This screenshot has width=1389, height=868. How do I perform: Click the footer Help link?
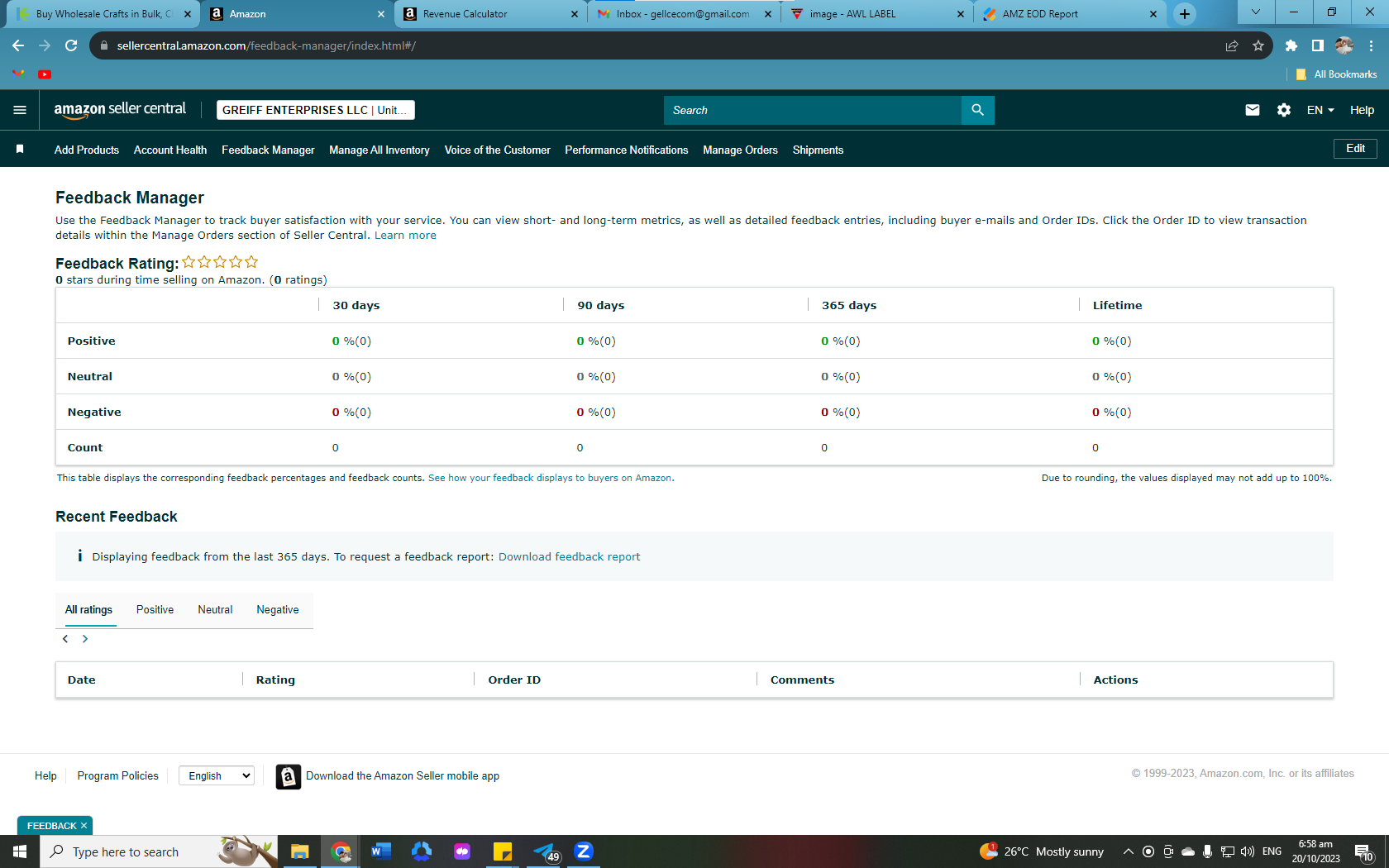click(45, 776)
